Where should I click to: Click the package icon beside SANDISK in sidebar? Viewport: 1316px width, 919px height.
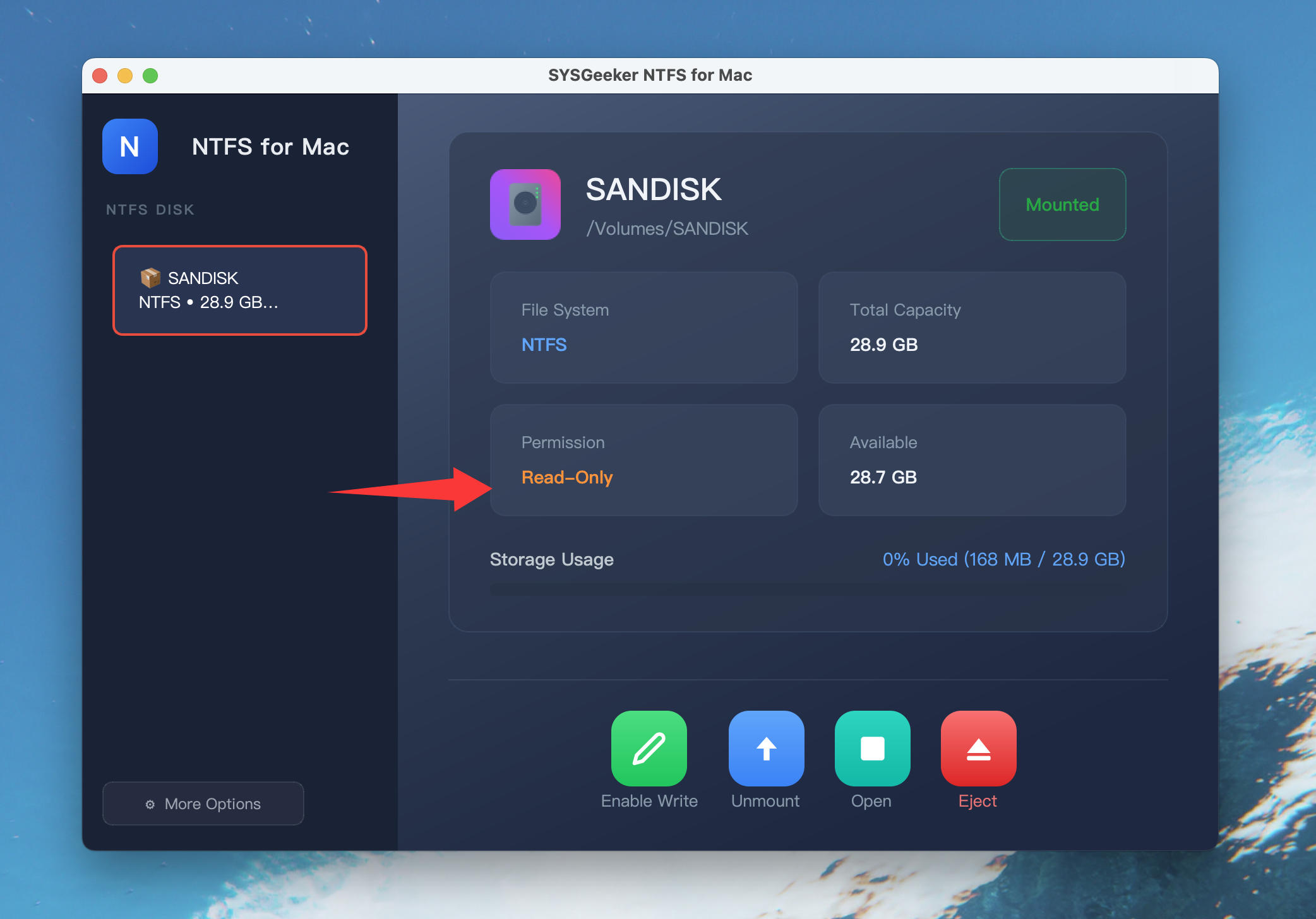(x=150, y=278)
